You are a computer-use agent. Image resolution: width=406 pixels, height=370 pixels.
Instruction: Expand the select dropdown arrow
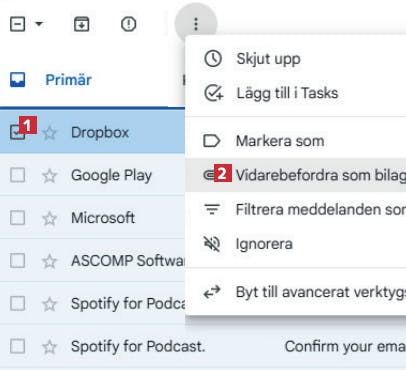coord(39,24)
